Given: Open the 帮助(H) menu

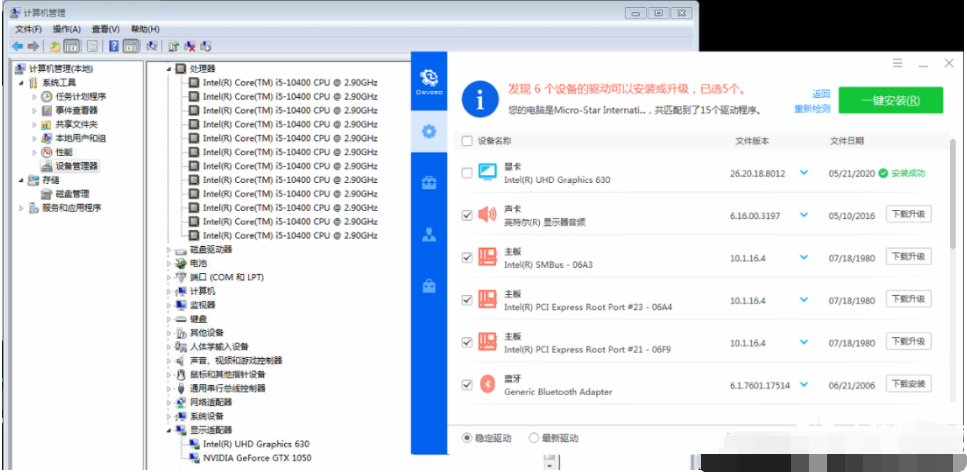Looking at the screenshot, I should [x=145, y=29].
